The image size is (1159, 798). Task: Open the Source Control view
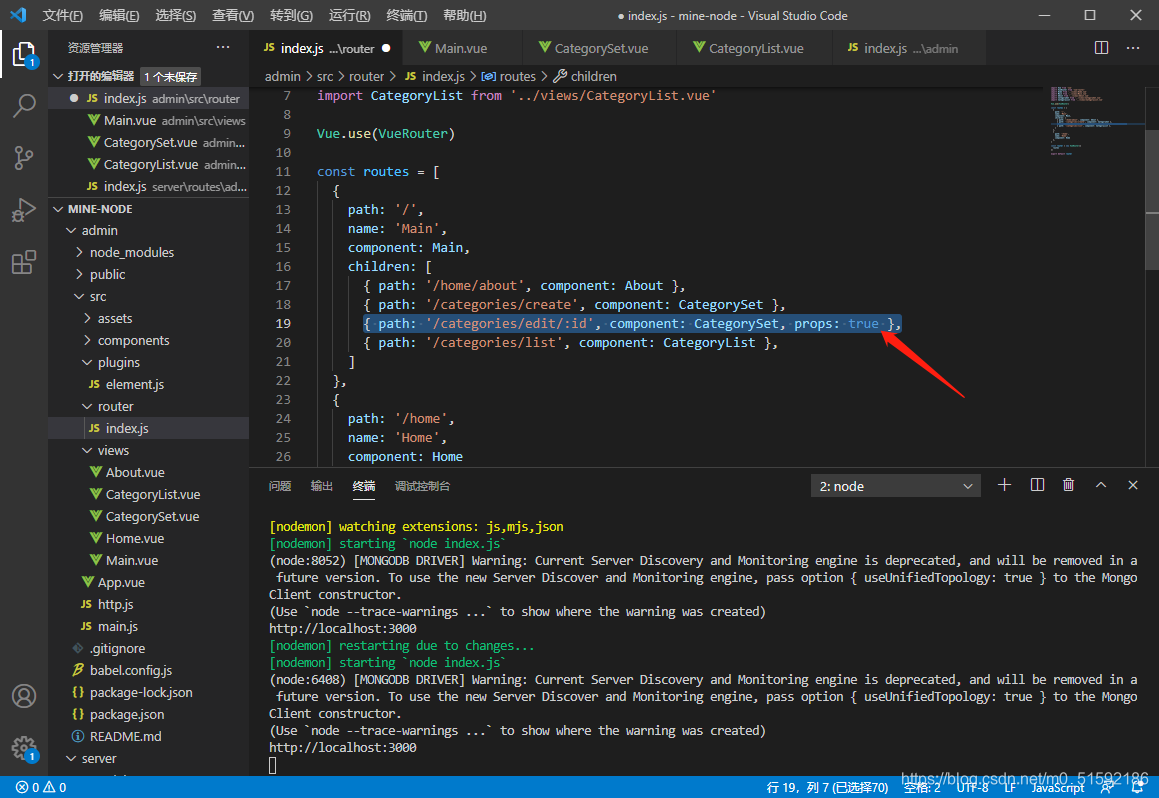(x=24, y=158)
